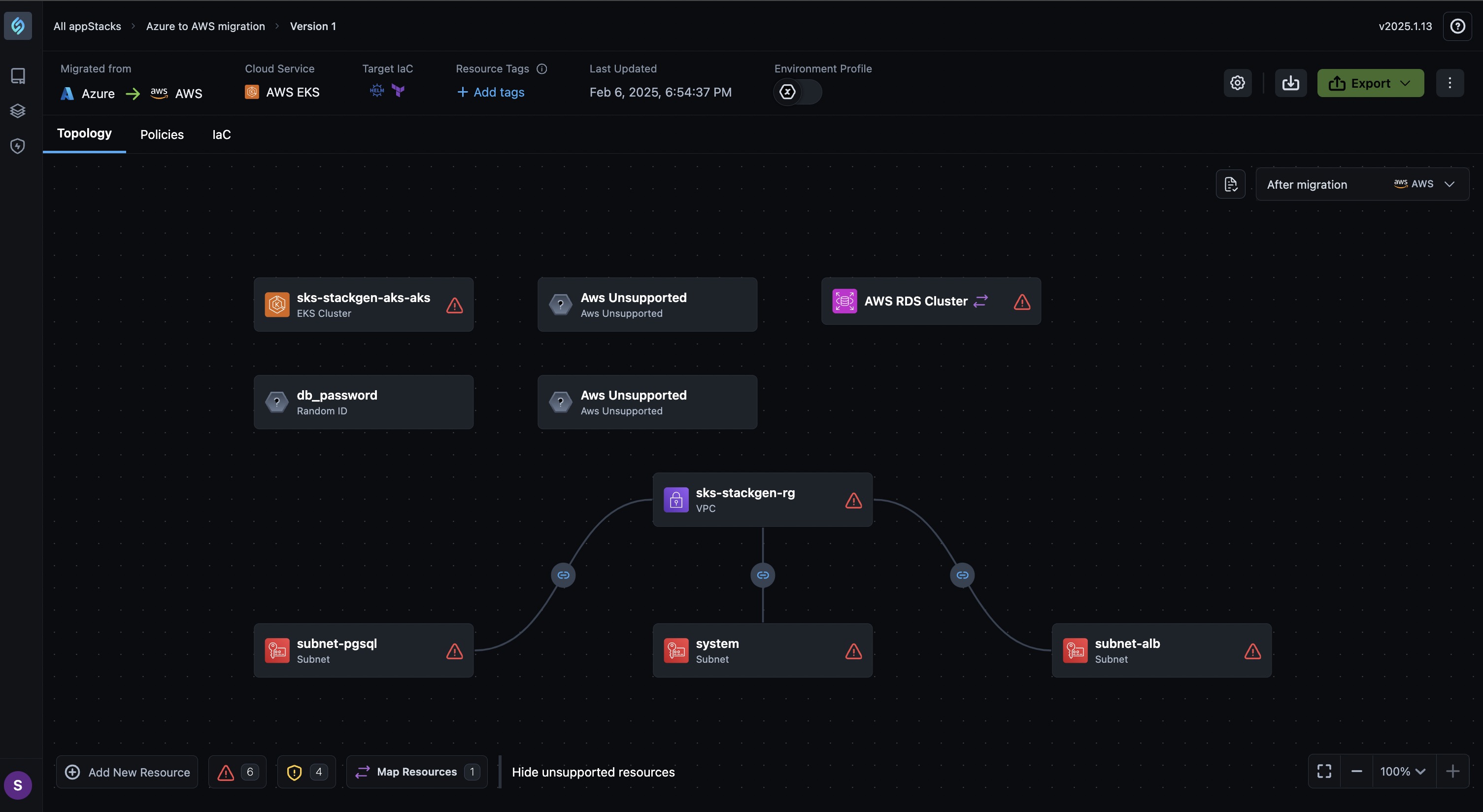1483x812 pixels.
Task: Select the top Aws Unsupported node
Action: pos(647,304)
